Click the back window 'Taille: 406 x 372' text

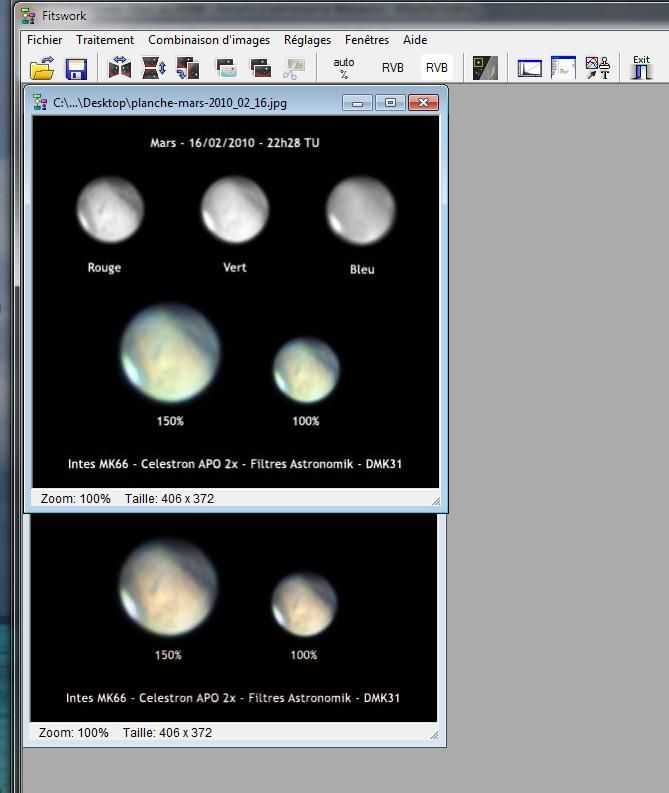coord(167,733)
